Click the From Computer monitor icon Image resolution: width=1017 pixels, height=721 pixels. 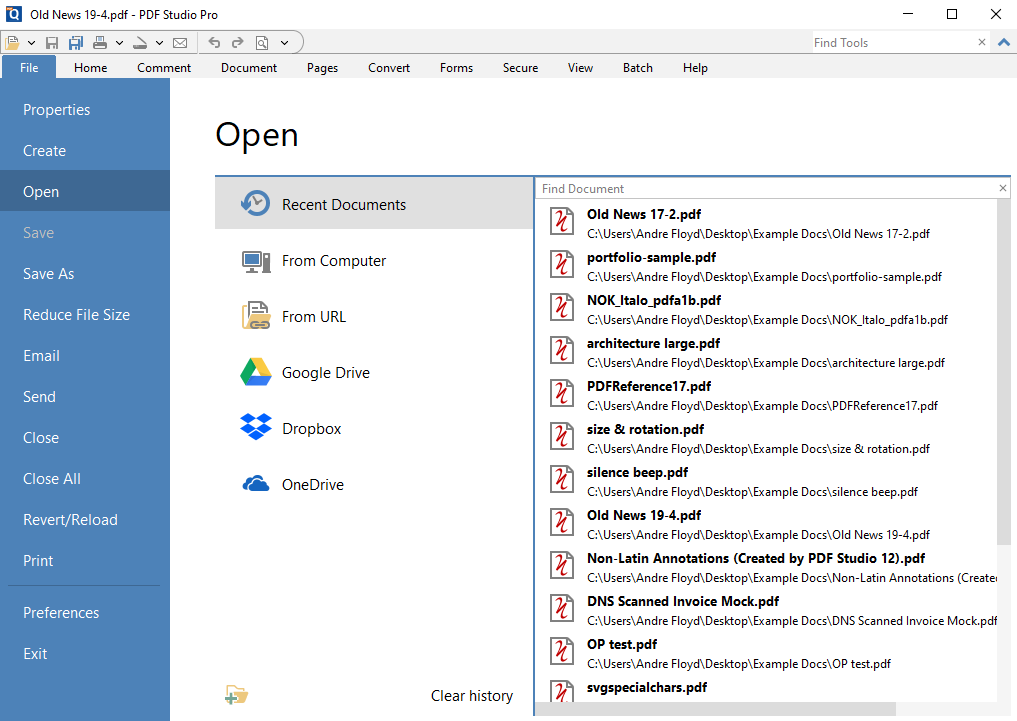pyautogui.click(x=256, y=261)
